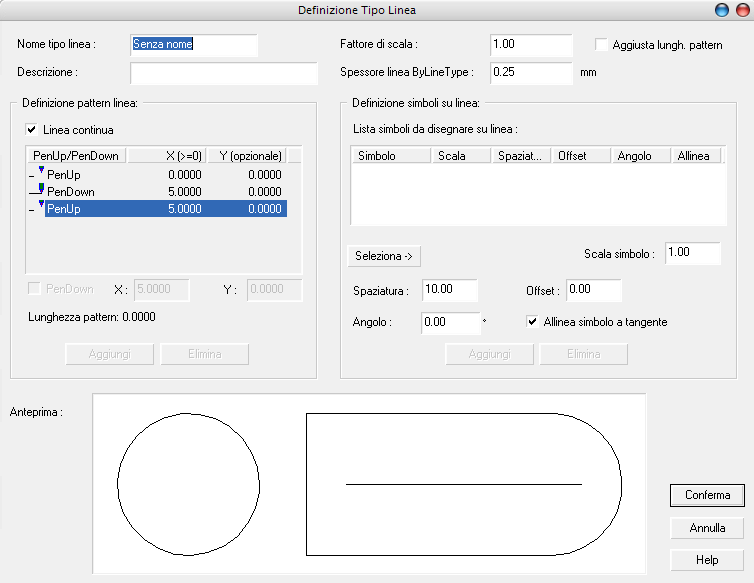Click the Offset column header
The height and width of the screenshot is (583, 754).
point(581,156)
